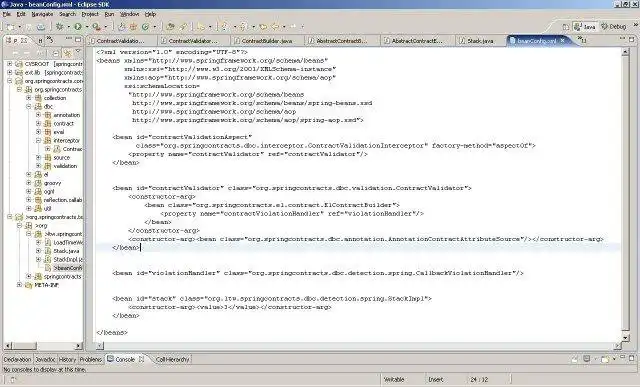Open the Javadoc view tab
Viewport: 640px width, 387px height.
[x=45, y=360]
